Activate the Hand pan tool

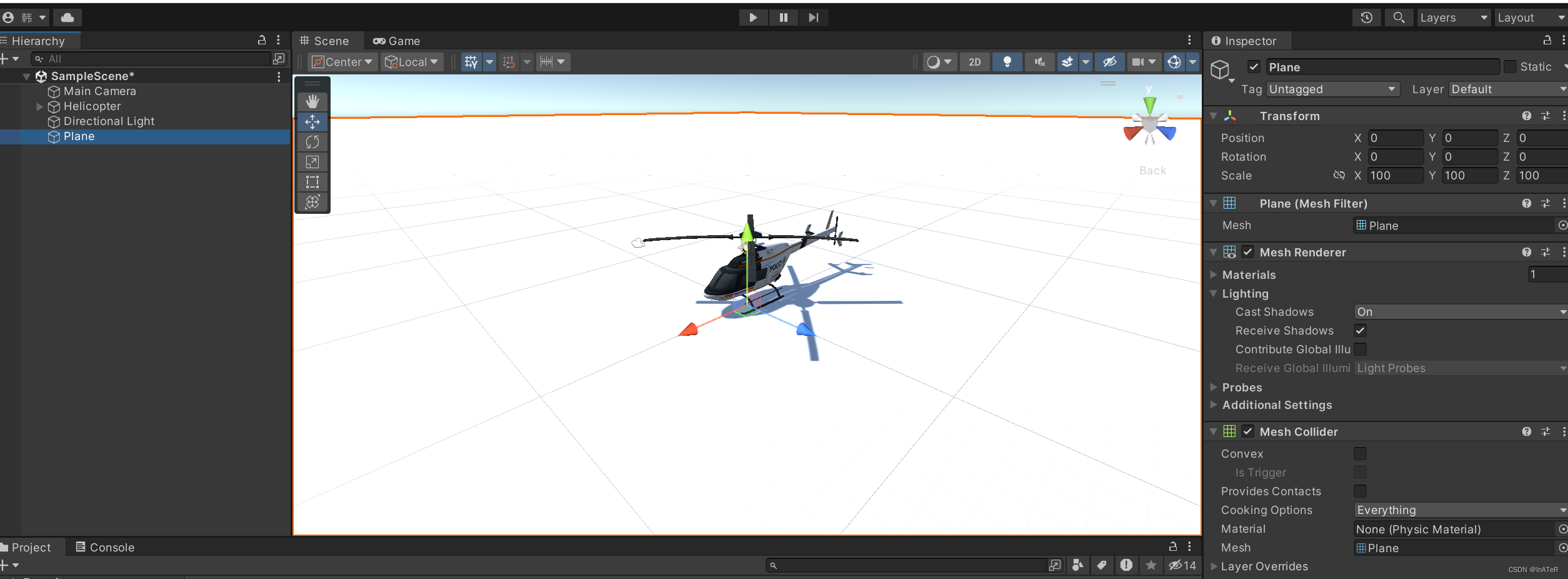click(312, 101)
